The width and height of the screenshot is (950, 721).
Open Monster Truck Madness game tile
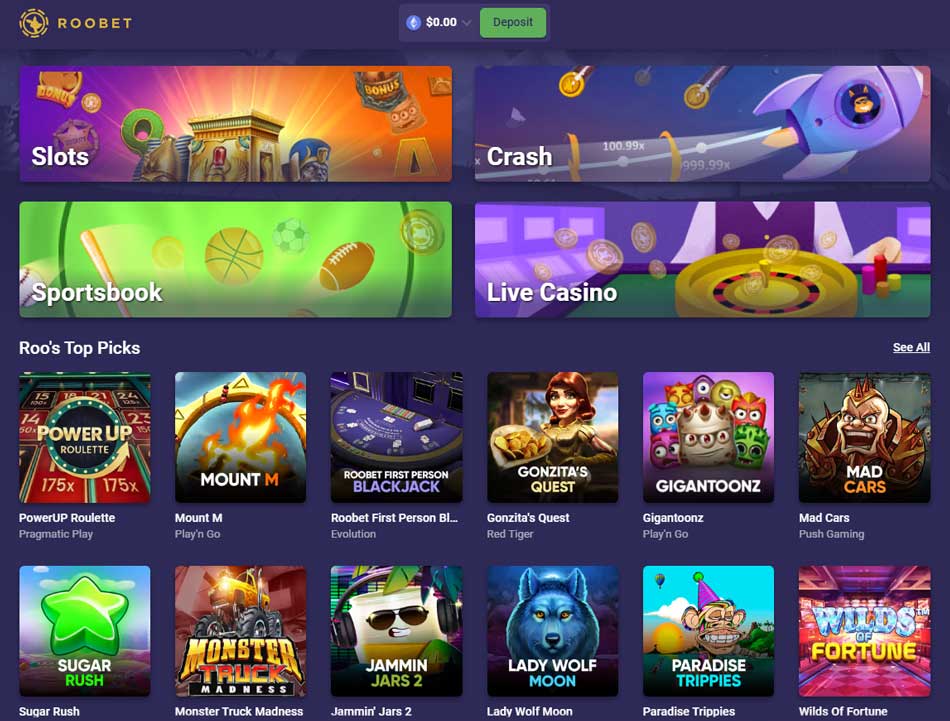241,631
